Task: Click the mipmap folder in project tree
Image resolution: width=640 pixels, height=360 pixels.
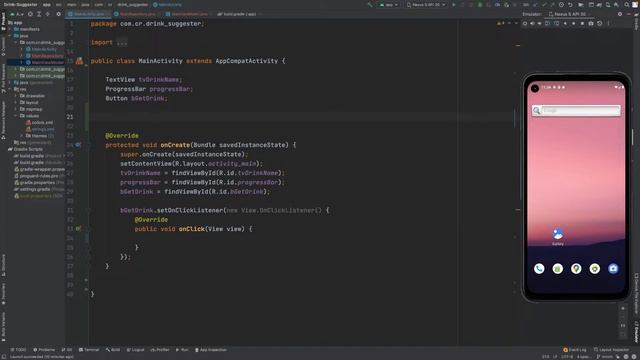Action: (x=31, y=109)
